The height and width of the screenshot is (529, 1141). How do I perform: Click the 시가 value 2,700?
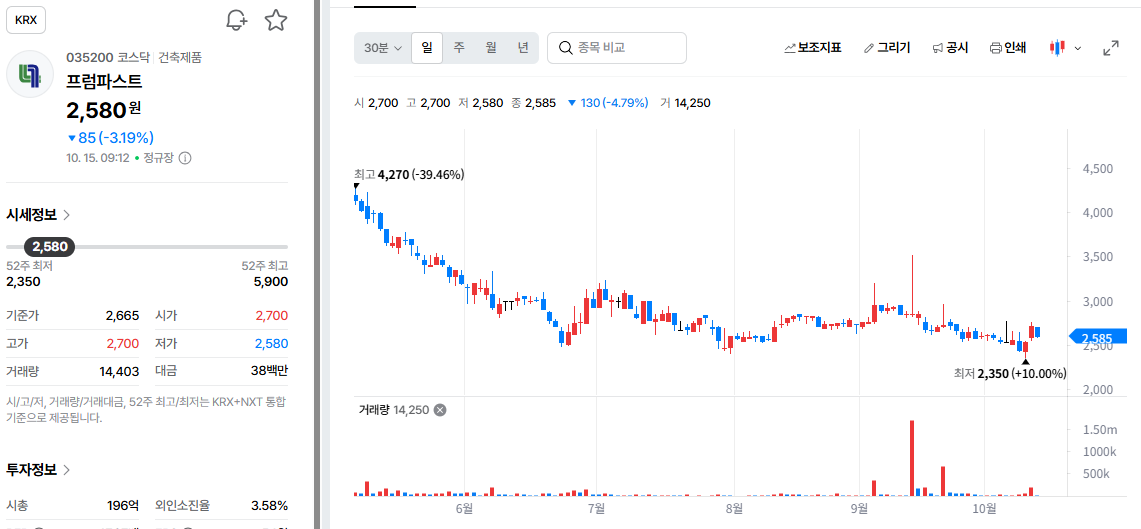coord(271,316)
